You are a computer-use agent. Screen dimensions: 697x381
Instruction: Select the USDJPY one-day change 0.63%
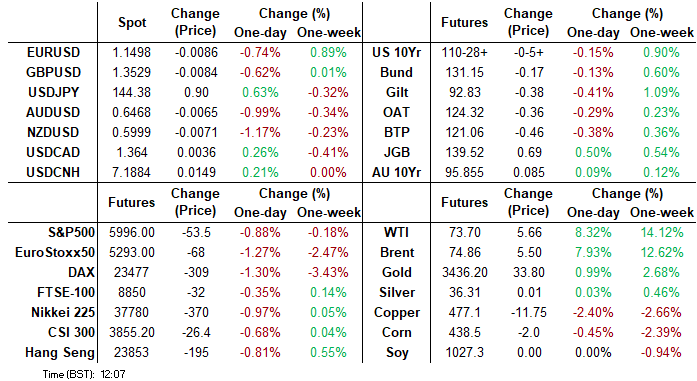pyautogui.click(x=260, y=92)
